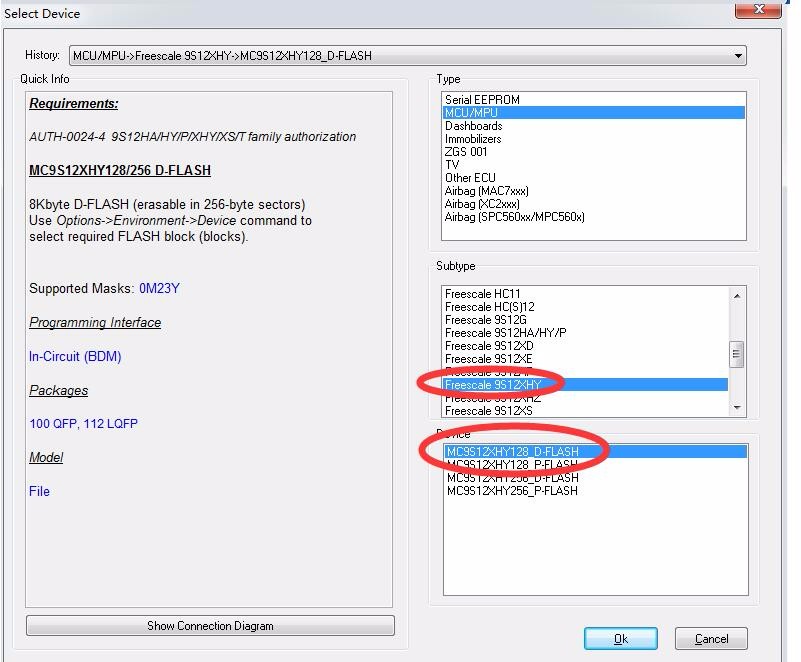Image resolution: width=801 pixels, height=662 pixels.
Task: Click In-Circuit (BDM) interface text
Action: (75, 356)
